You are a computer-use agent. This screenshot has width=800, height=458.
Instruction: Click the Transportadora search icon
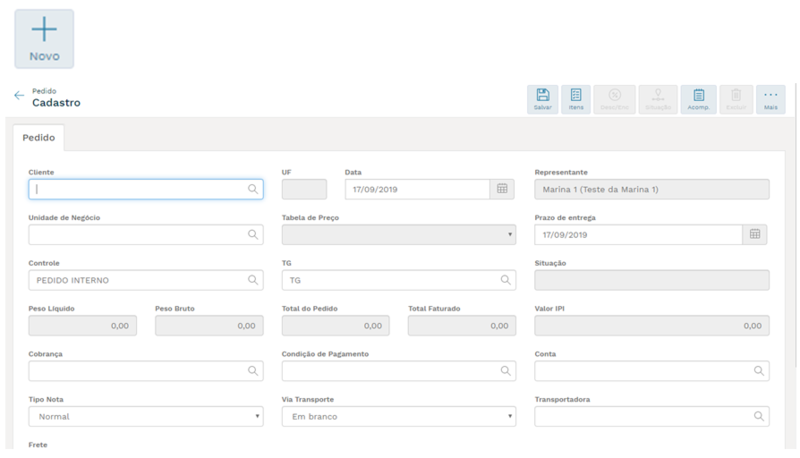pos(759,416)
